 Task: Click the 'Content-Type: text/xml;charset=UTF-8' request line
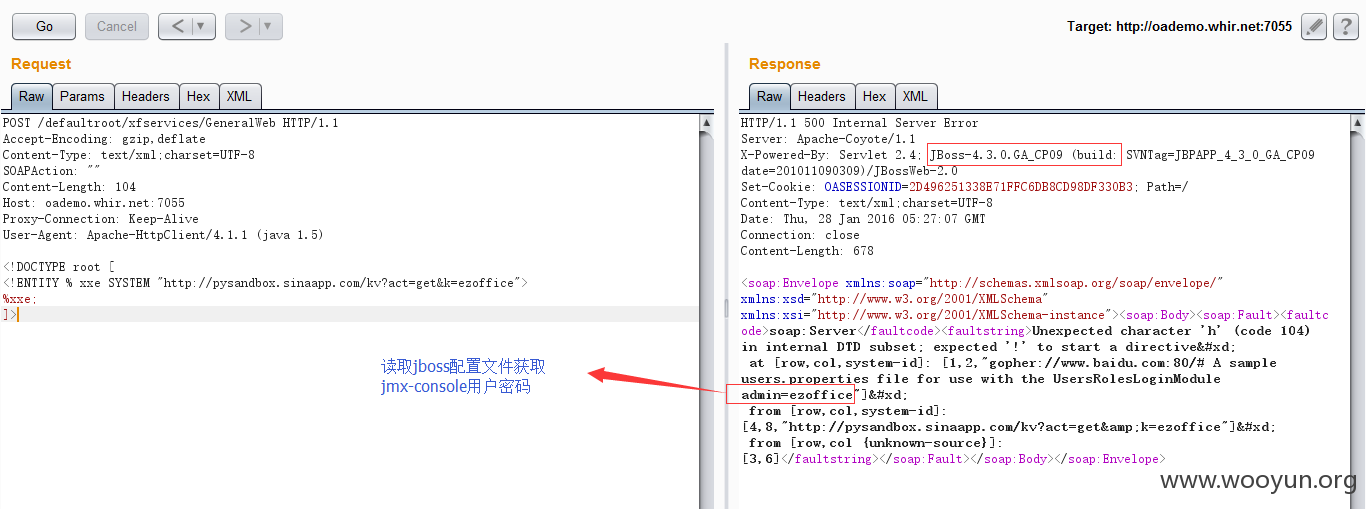coord(129,155)
